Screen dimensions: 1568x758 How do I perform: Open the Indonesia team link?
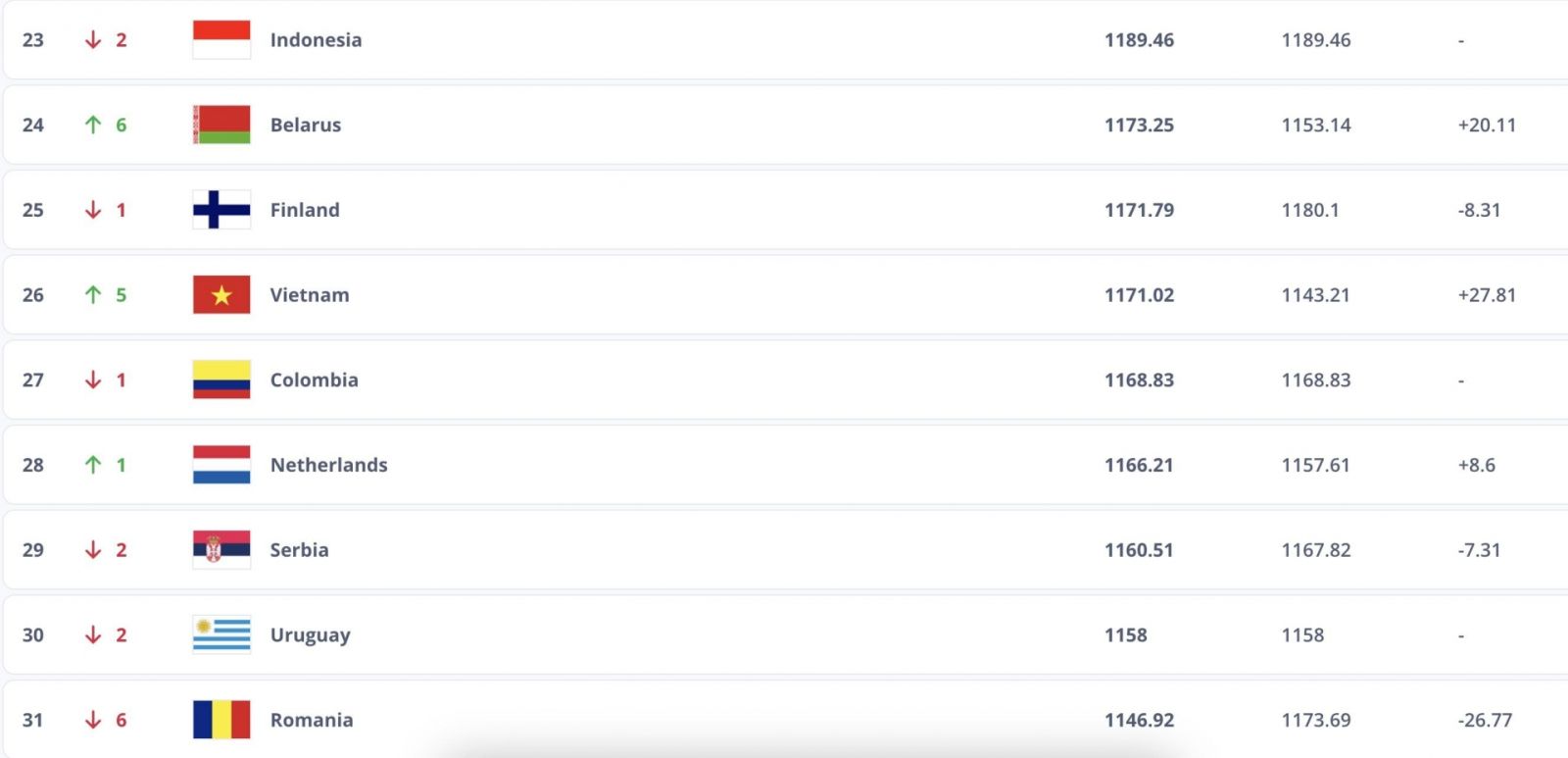click(x=317, y=40)
